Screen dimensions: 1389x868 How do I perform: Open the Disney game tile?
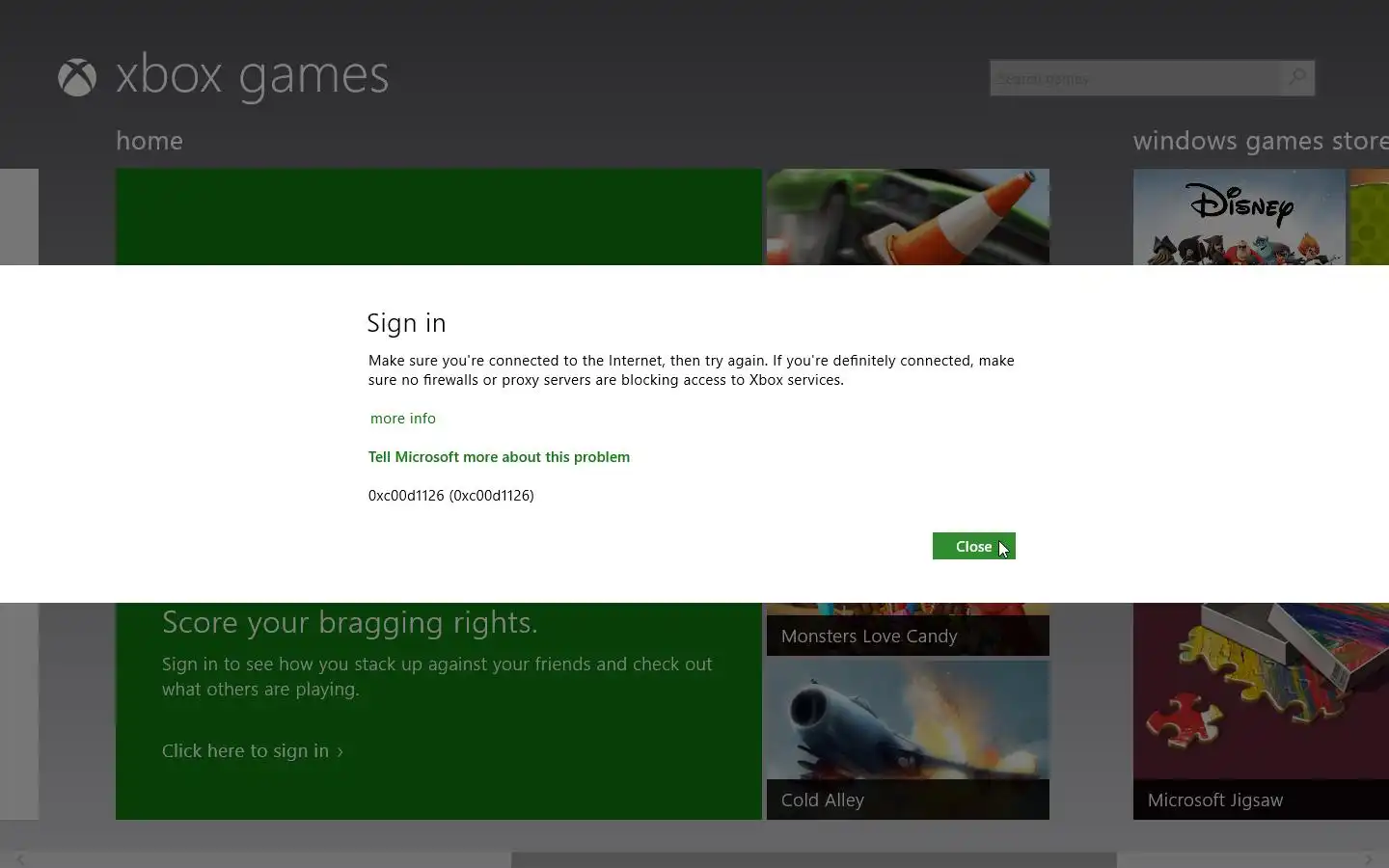click(x=1239, y=217)
